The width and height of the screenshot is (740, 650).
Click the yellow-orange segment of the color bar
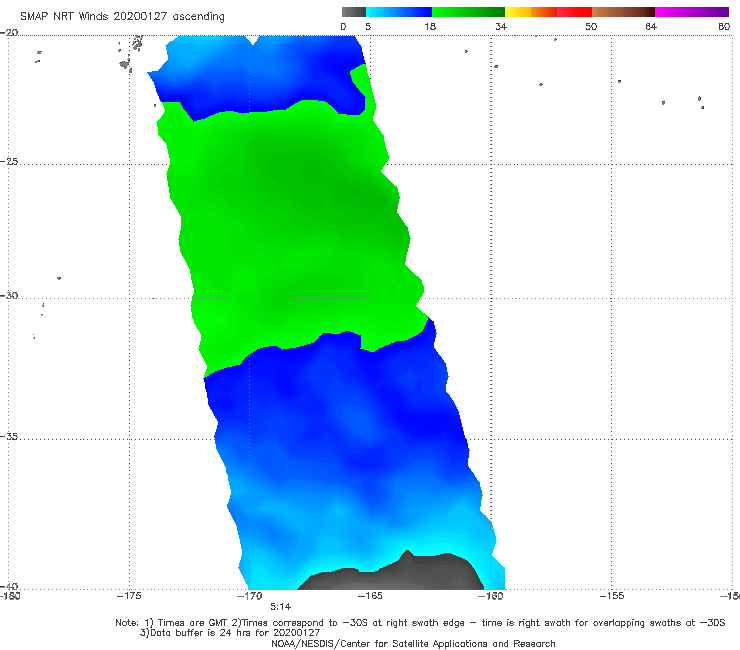point(531,12)
